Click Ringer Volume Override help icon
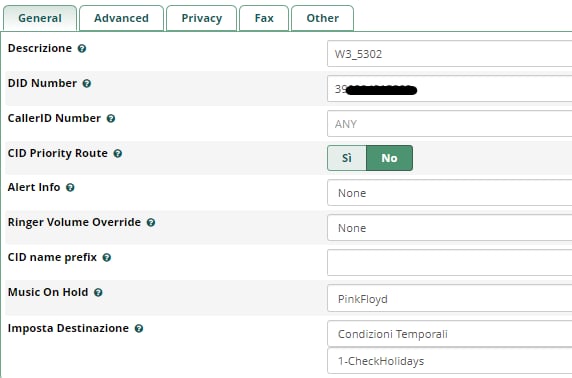The height and width of the screenshot is (378, 572). point(151,223)
